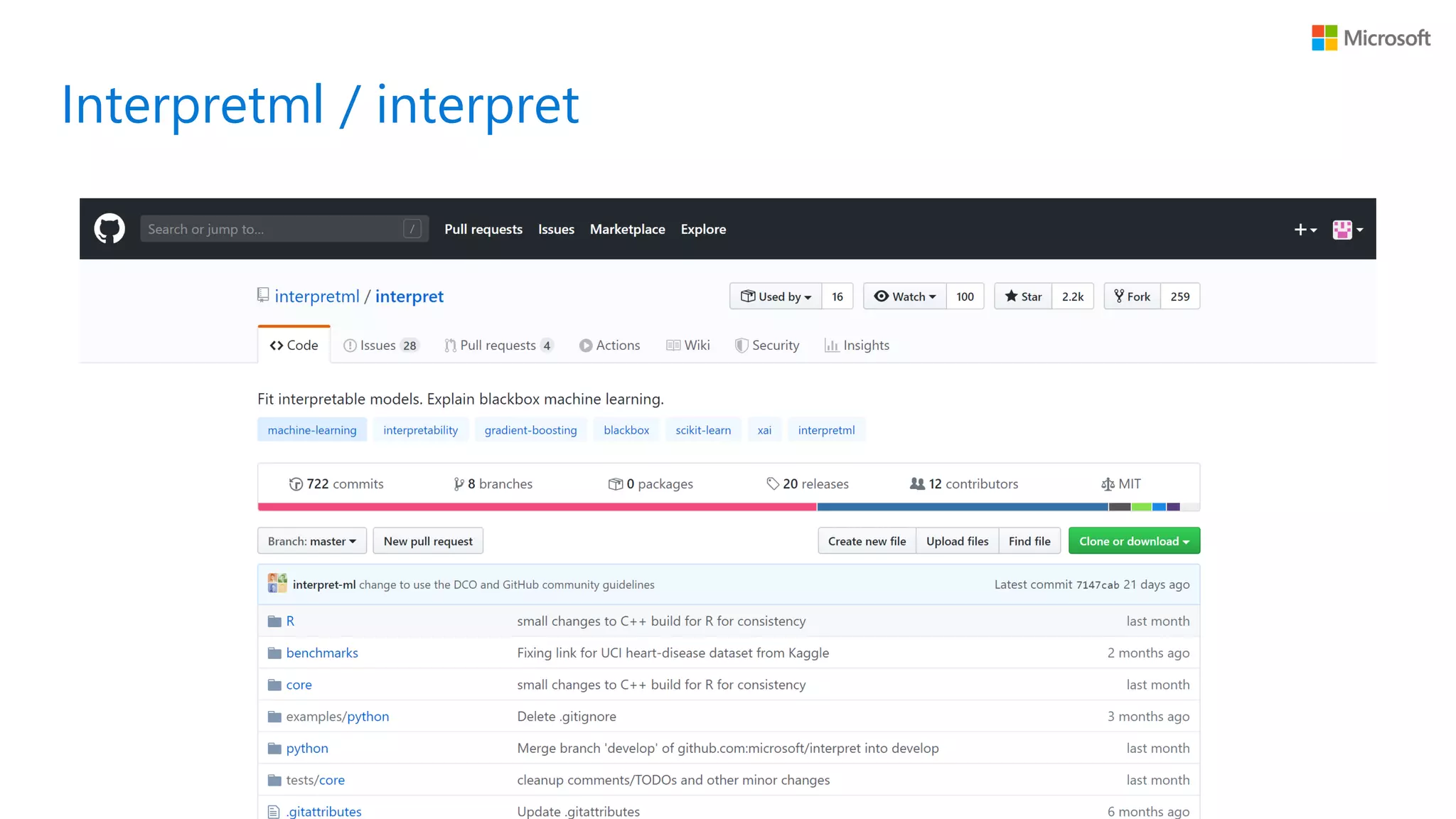Open Issues in the top navigation bar

pos(556,229)
